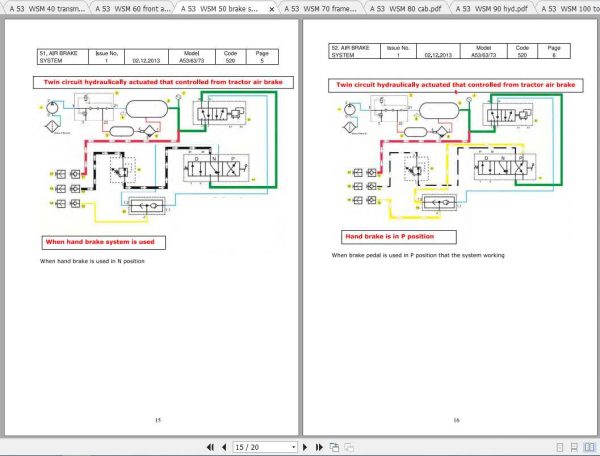Switch to A 53 WSM 40 transm tab
The height and width of the screenshot is (456, 600).
pos(47,8)
